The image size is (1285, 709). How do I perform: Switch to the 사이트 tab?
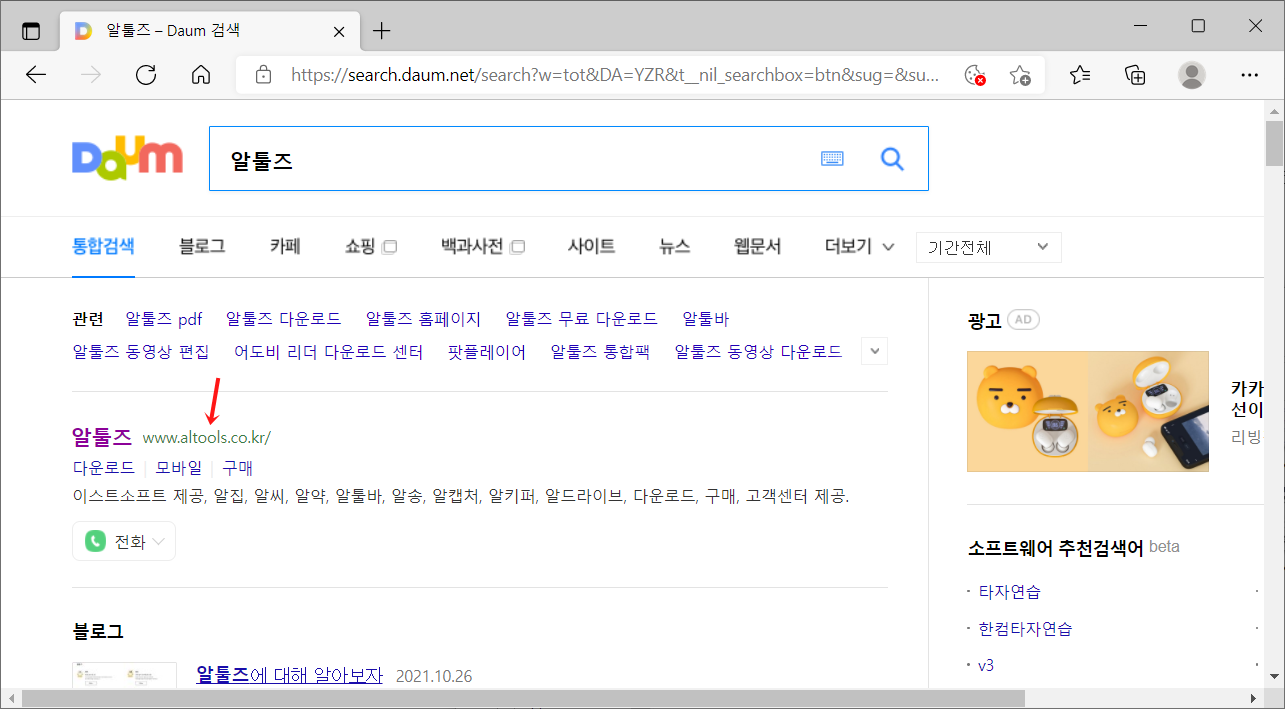click(591, 246)
